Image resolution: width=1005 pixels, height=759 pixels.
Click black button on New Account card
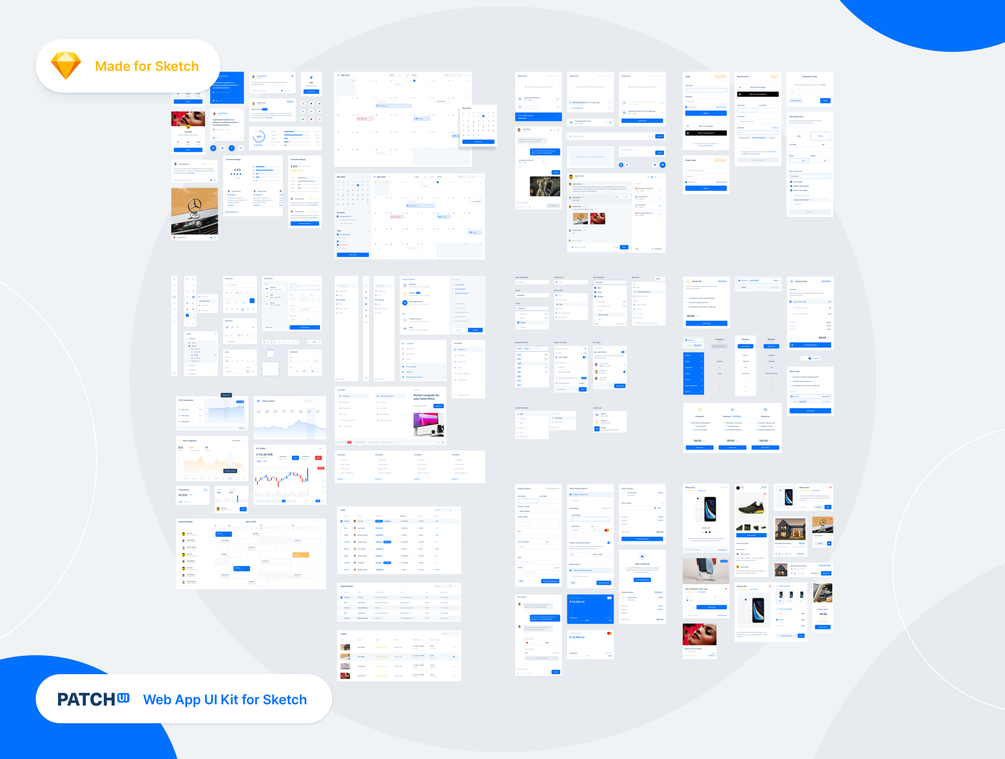758,94
